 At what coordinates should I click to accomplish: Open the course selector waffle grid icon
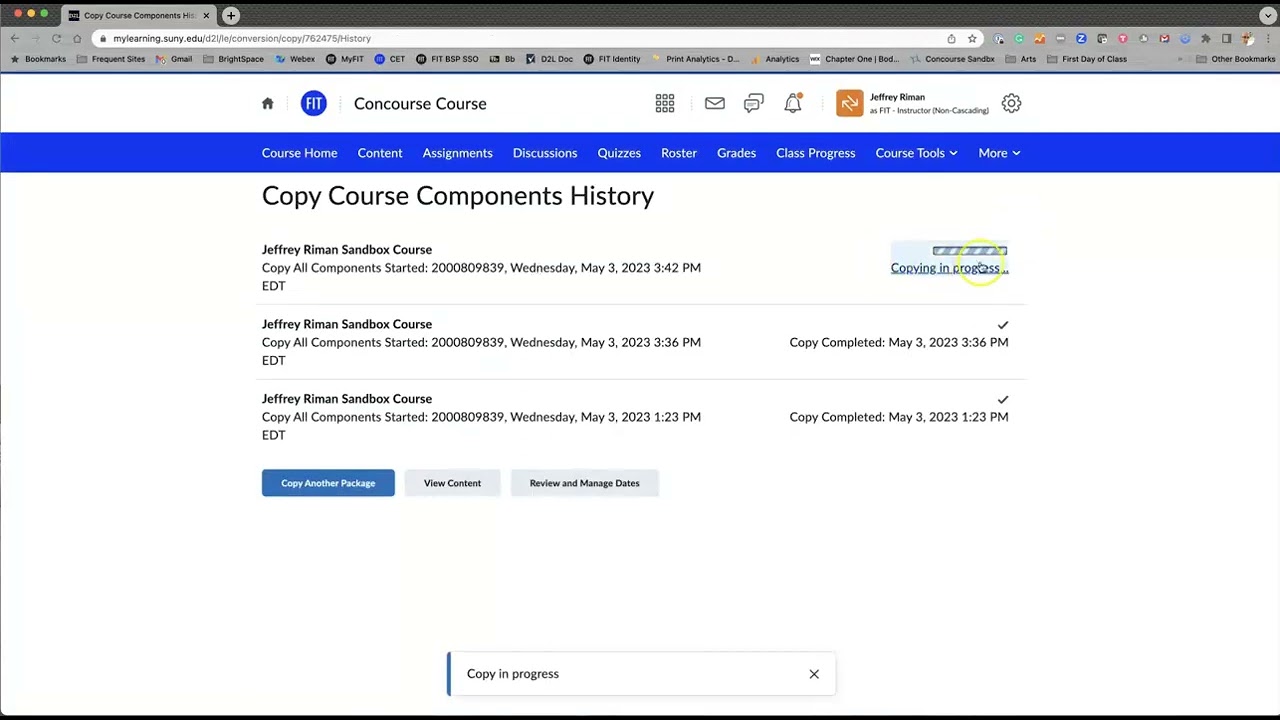click(665, 103)
